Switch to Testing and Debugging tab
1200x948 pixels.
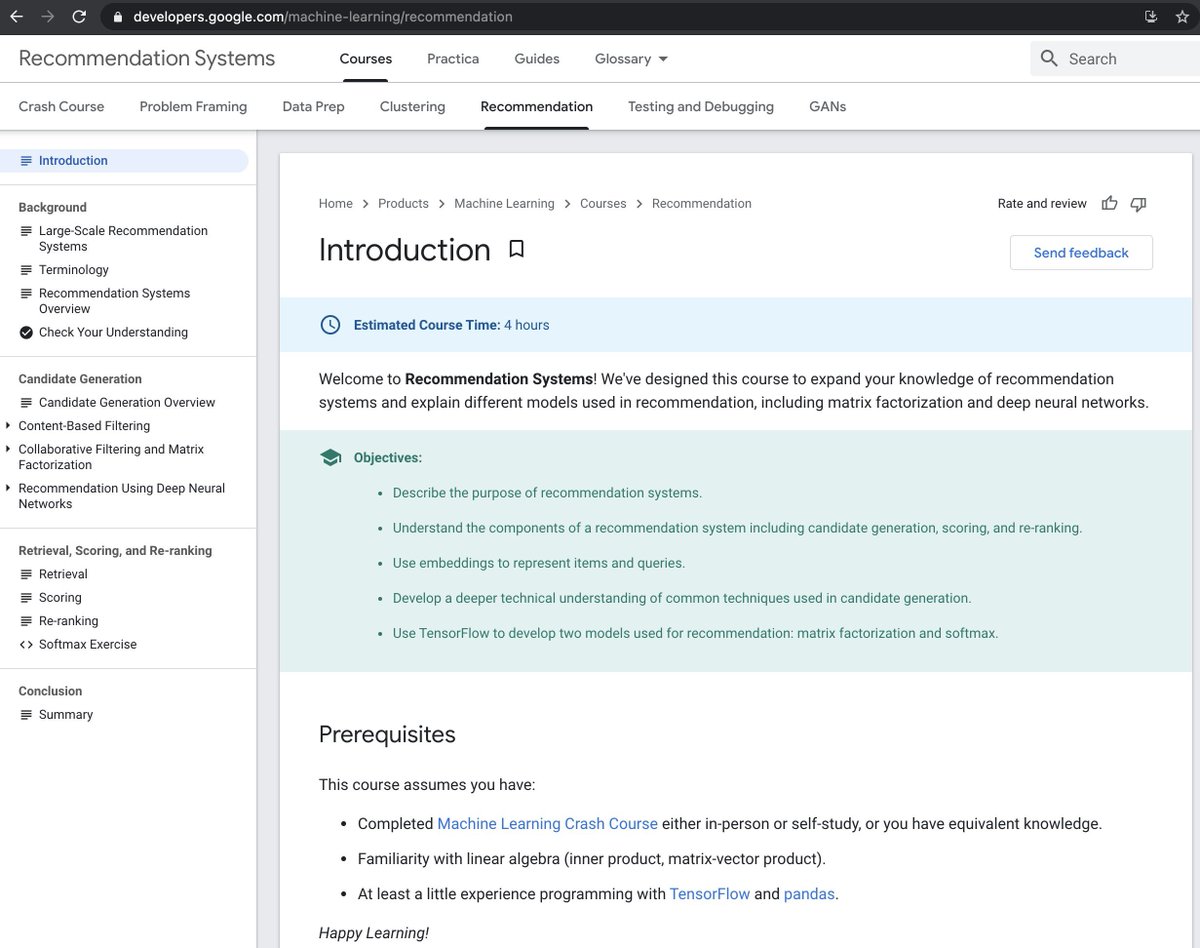(701, 106)
